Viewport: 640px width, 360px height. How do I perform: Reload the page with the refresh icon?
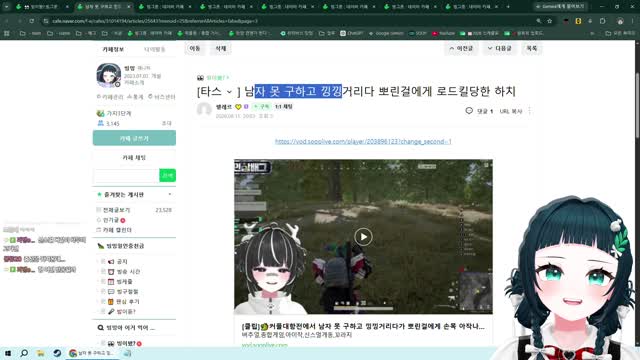click(31, 21)
